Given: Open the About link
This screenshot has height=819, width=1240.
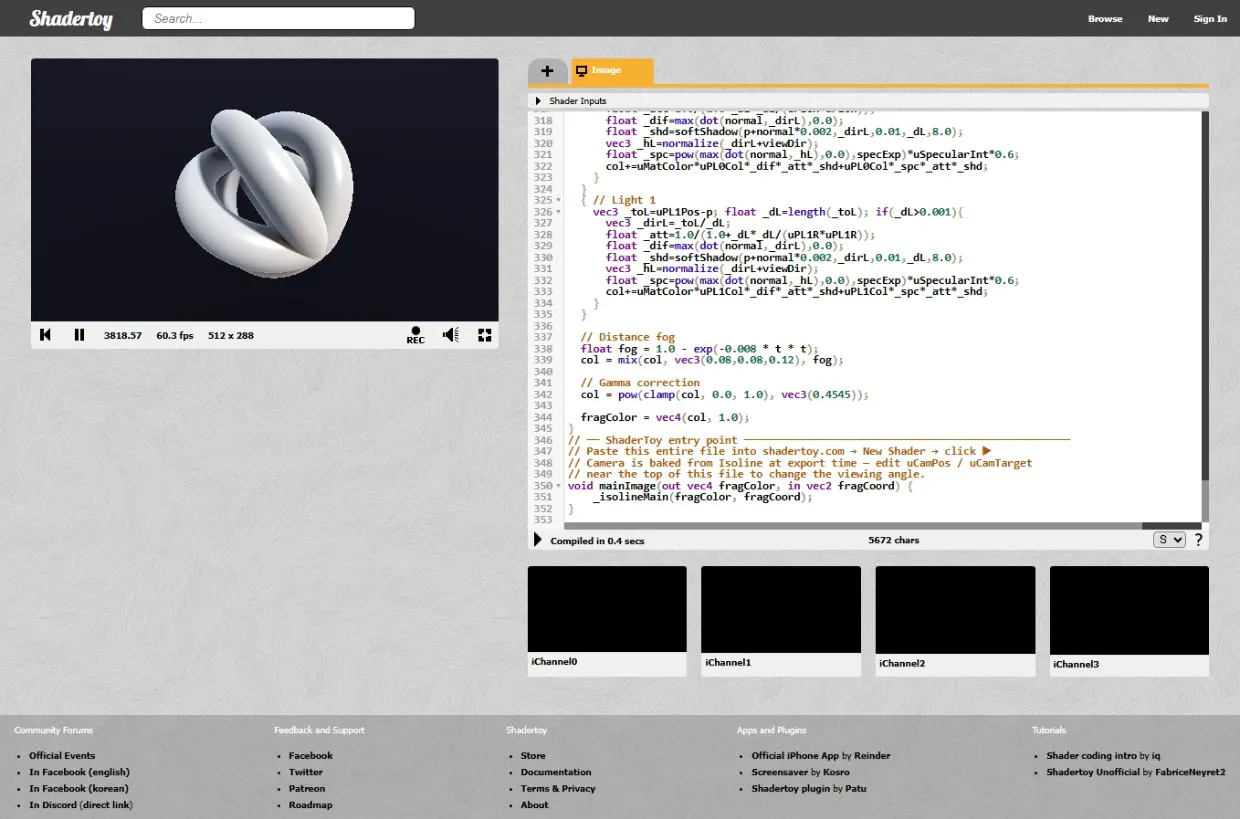Looking at the screenshot, I should point(534,805).
